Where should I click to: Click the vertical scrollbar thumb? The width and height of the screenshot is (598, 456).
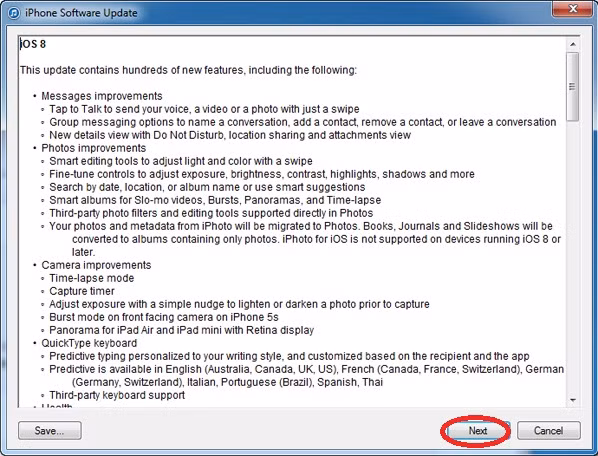(x=572, y=87)
